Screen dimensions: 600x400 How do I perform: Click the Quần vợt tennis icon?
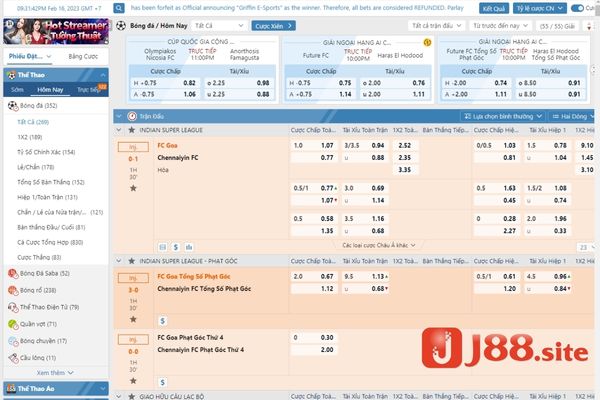coord(12,324)
